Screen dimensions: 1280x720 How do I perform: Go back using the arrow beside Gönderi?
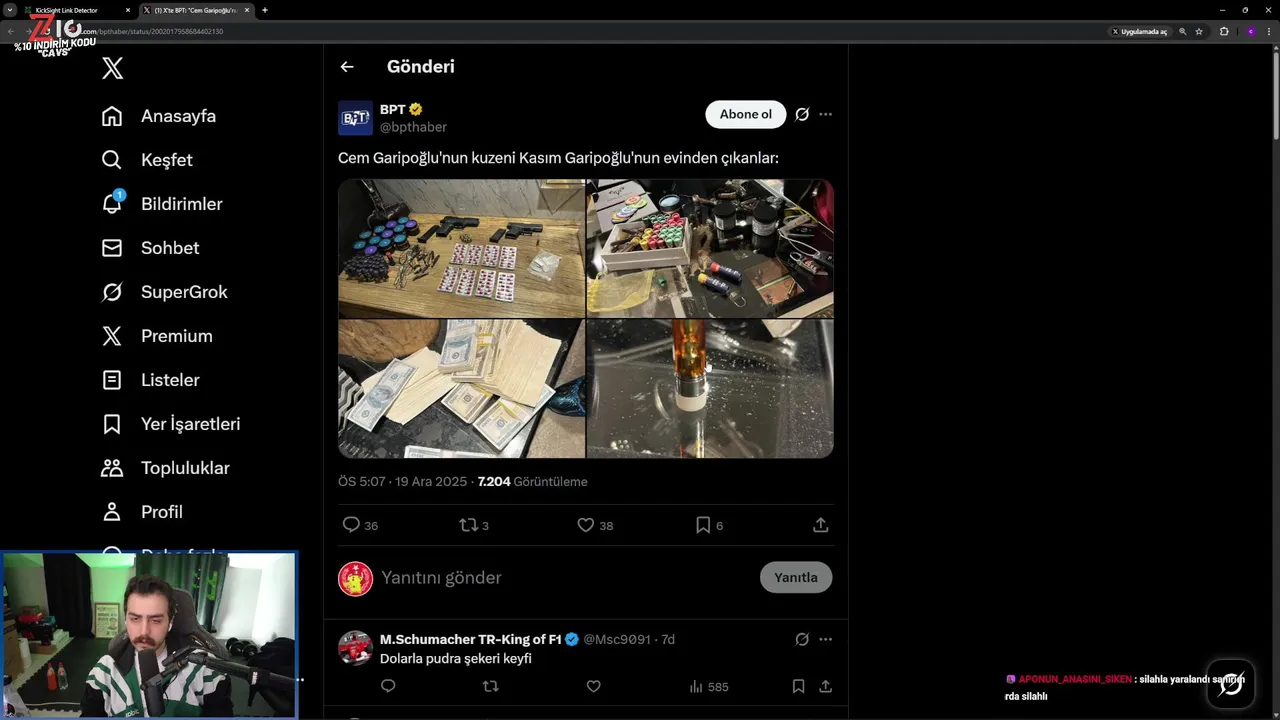coord(347,67)
